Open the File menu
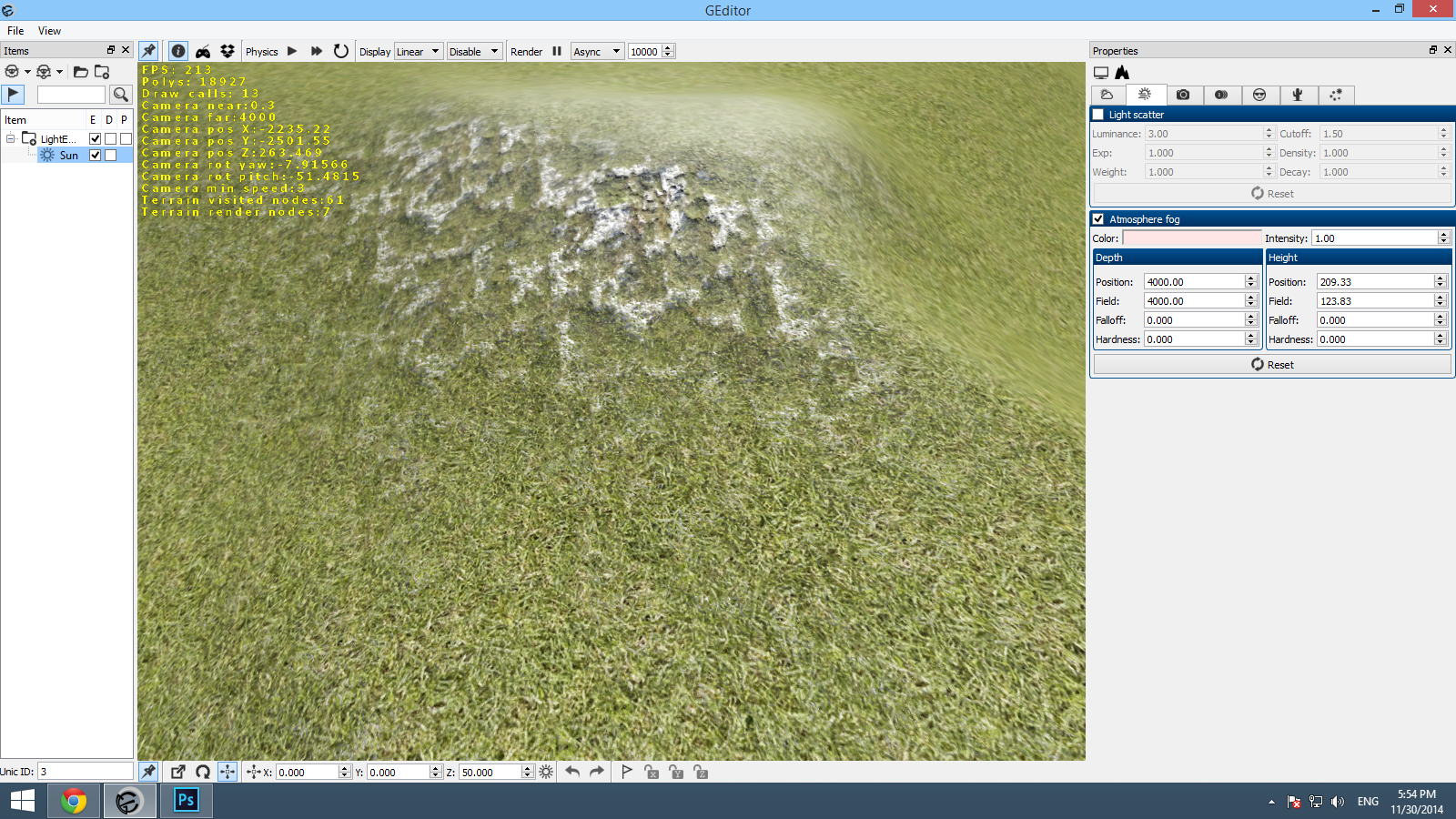Viewport: 1456px width, 819px height. click(15, 31)
